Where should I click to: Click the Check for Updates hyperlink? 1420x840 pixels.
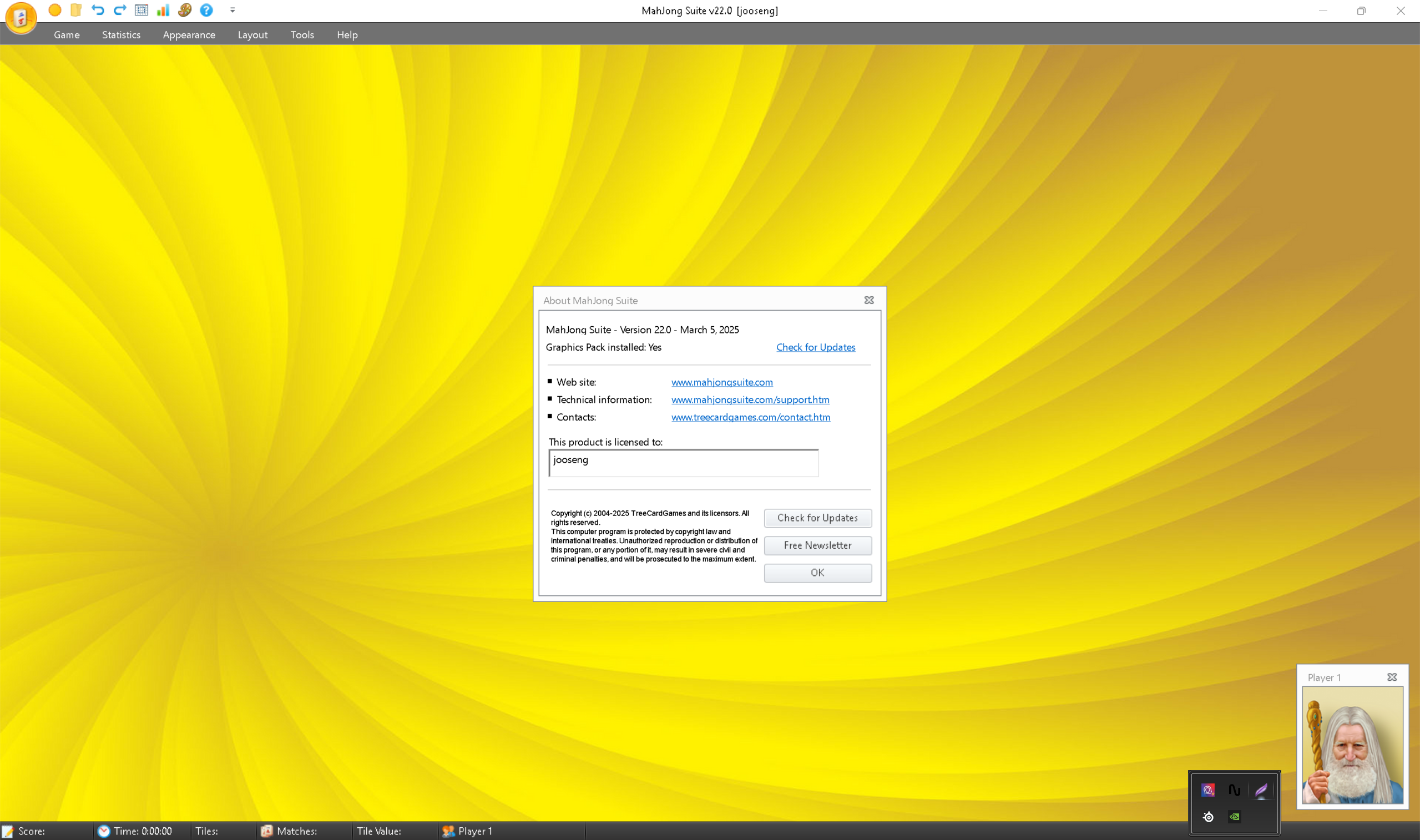[x=816, y=347]
